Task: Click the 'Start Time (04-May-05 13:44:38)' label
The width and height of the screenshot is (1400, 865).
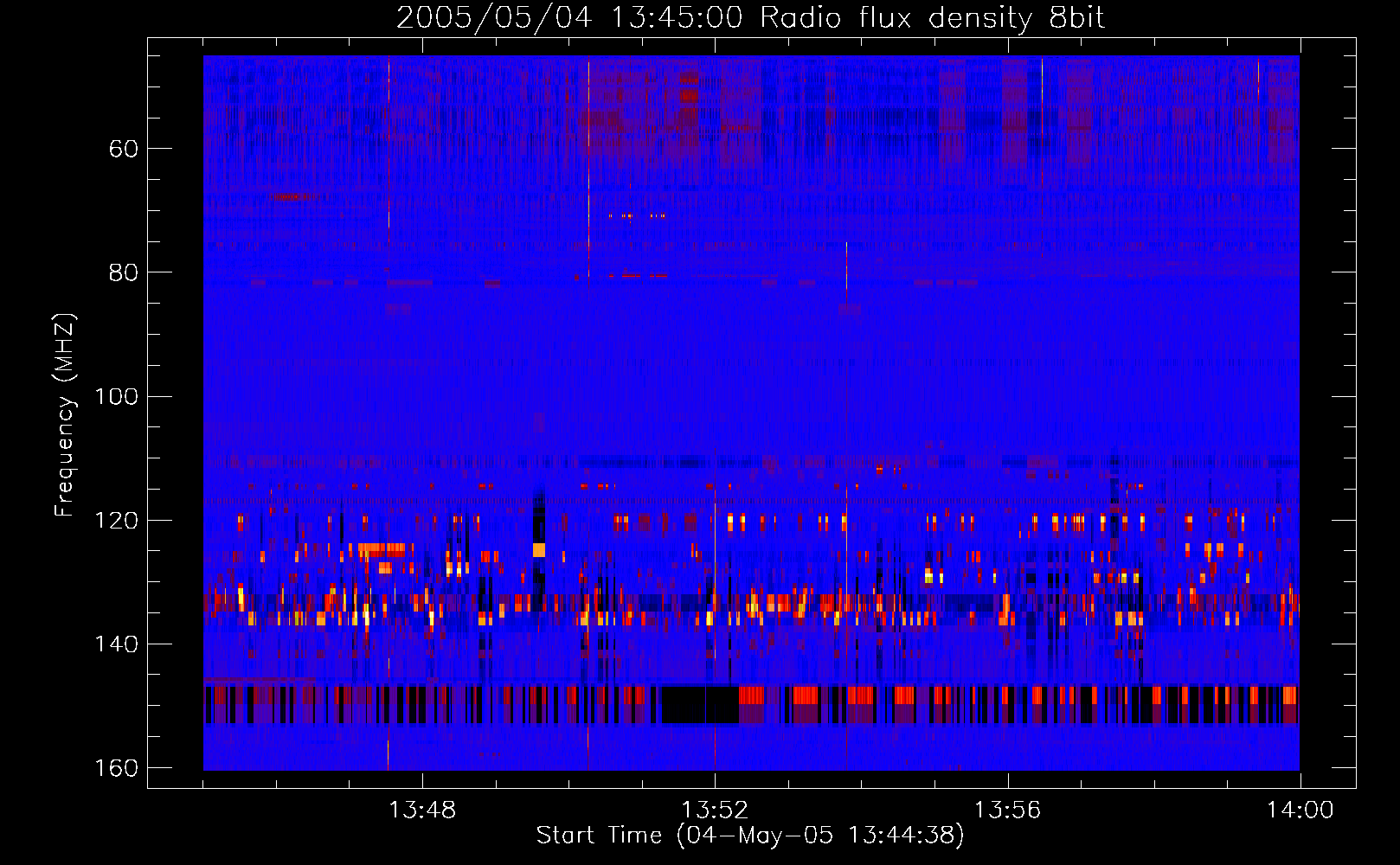Action: point(750,835)
